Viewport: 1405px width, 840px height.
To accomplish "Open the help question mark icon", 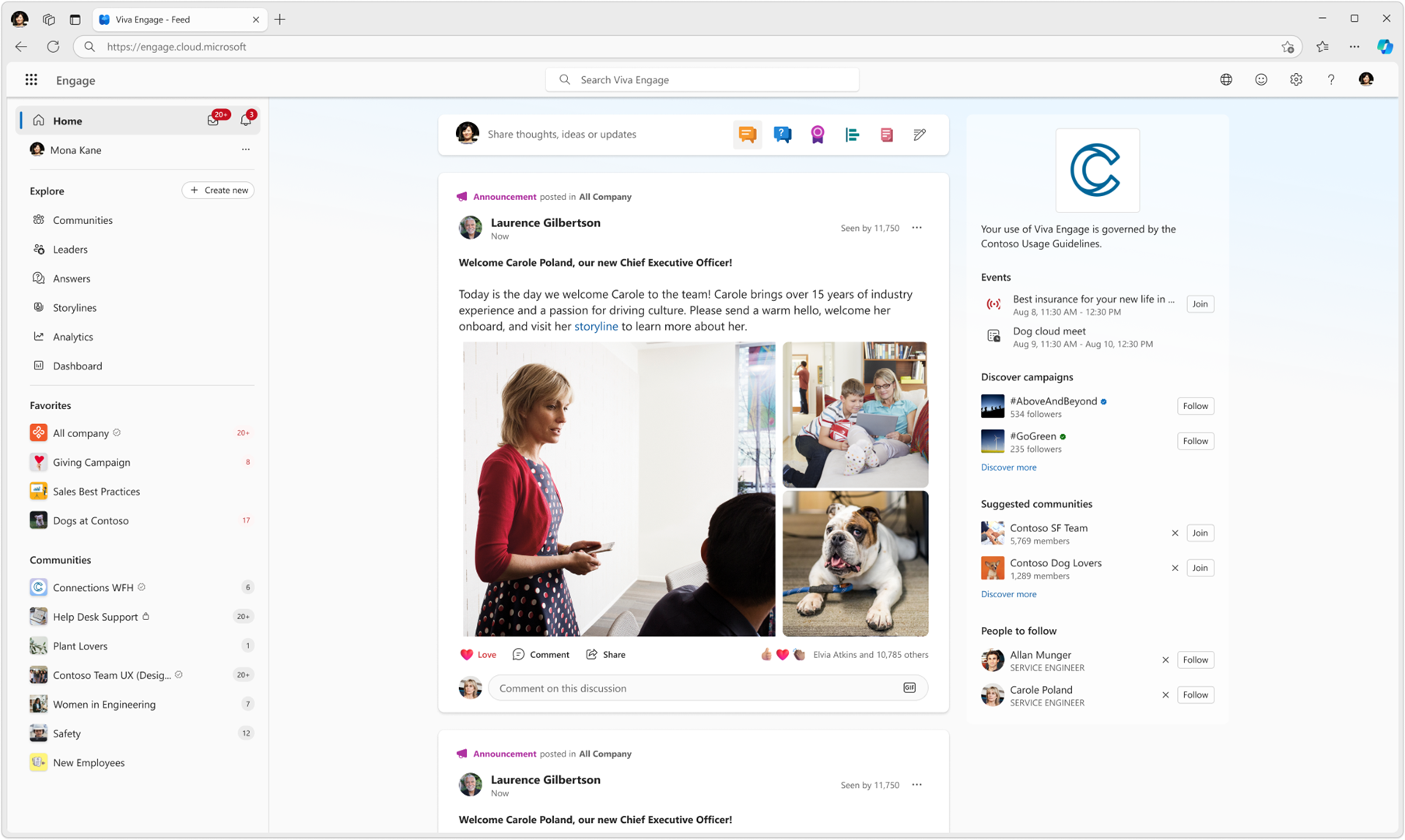I will [1331, 79].
